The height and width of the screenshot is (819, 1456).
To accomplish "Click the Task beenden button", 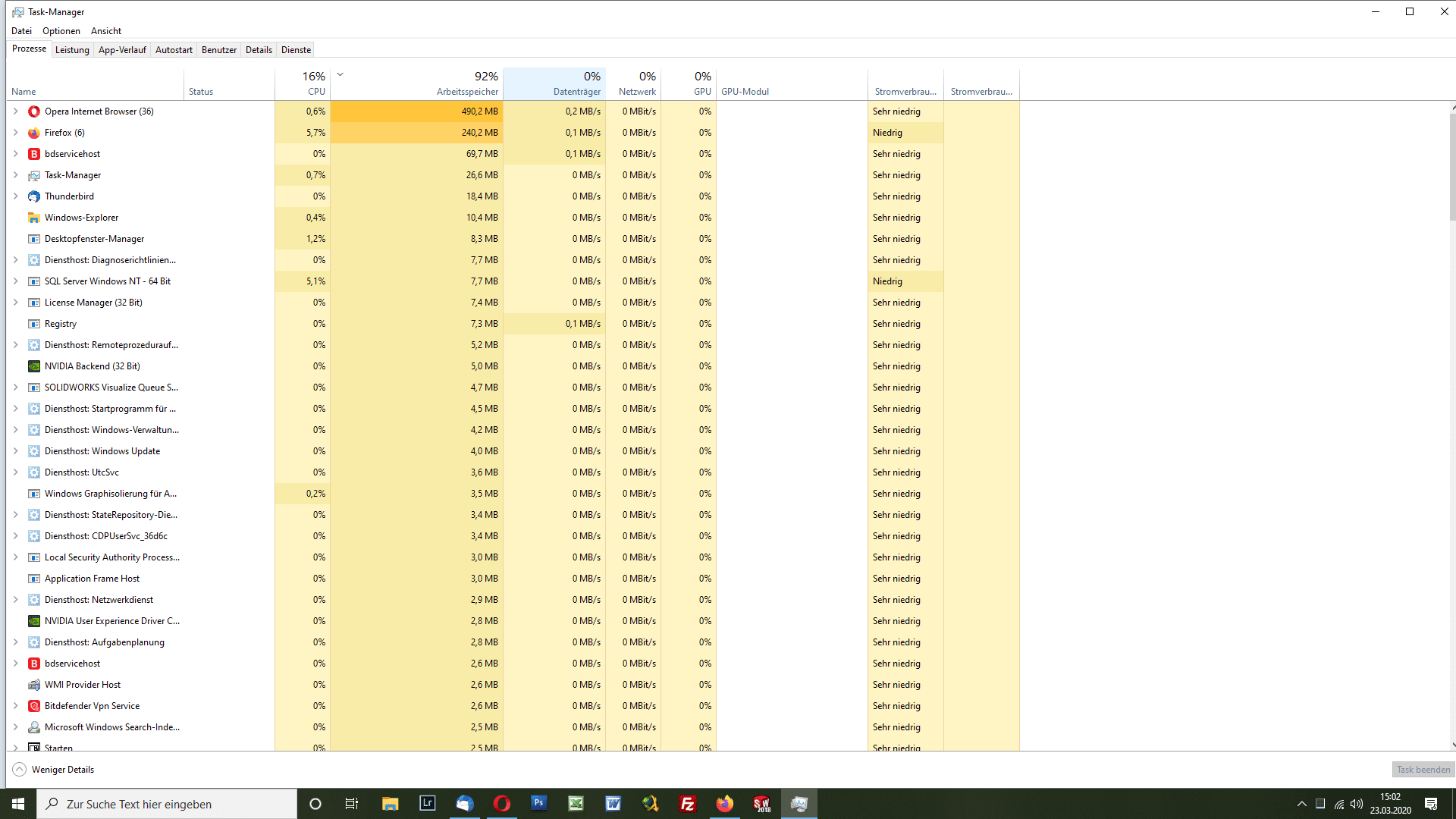I will (1423, 769).
